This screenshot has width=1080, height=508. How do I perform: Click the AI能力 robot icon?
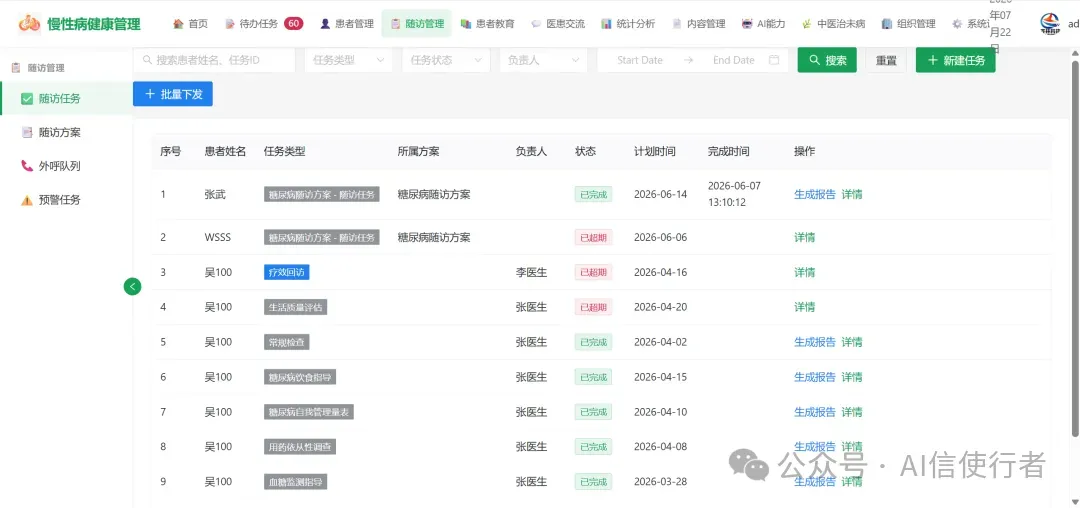pos(747,24)
